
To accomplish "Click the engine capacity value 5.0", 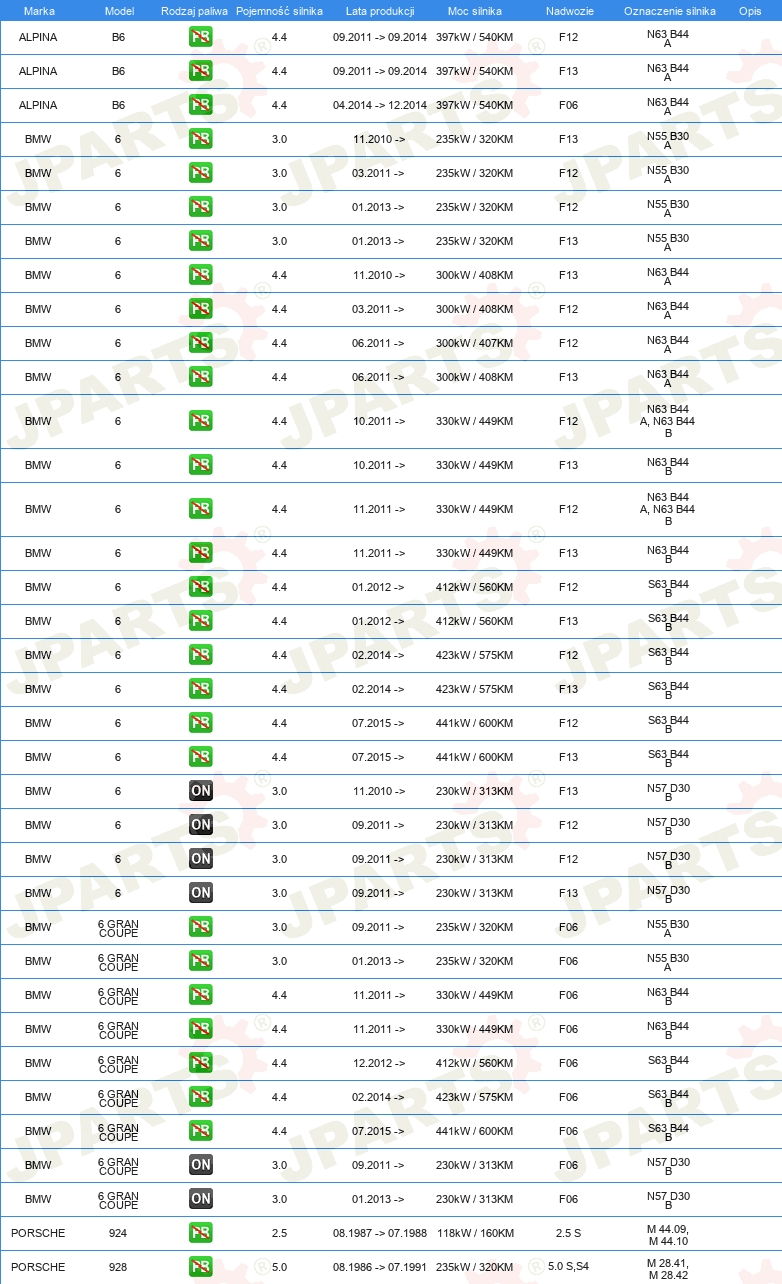I will pos(279,1268).
